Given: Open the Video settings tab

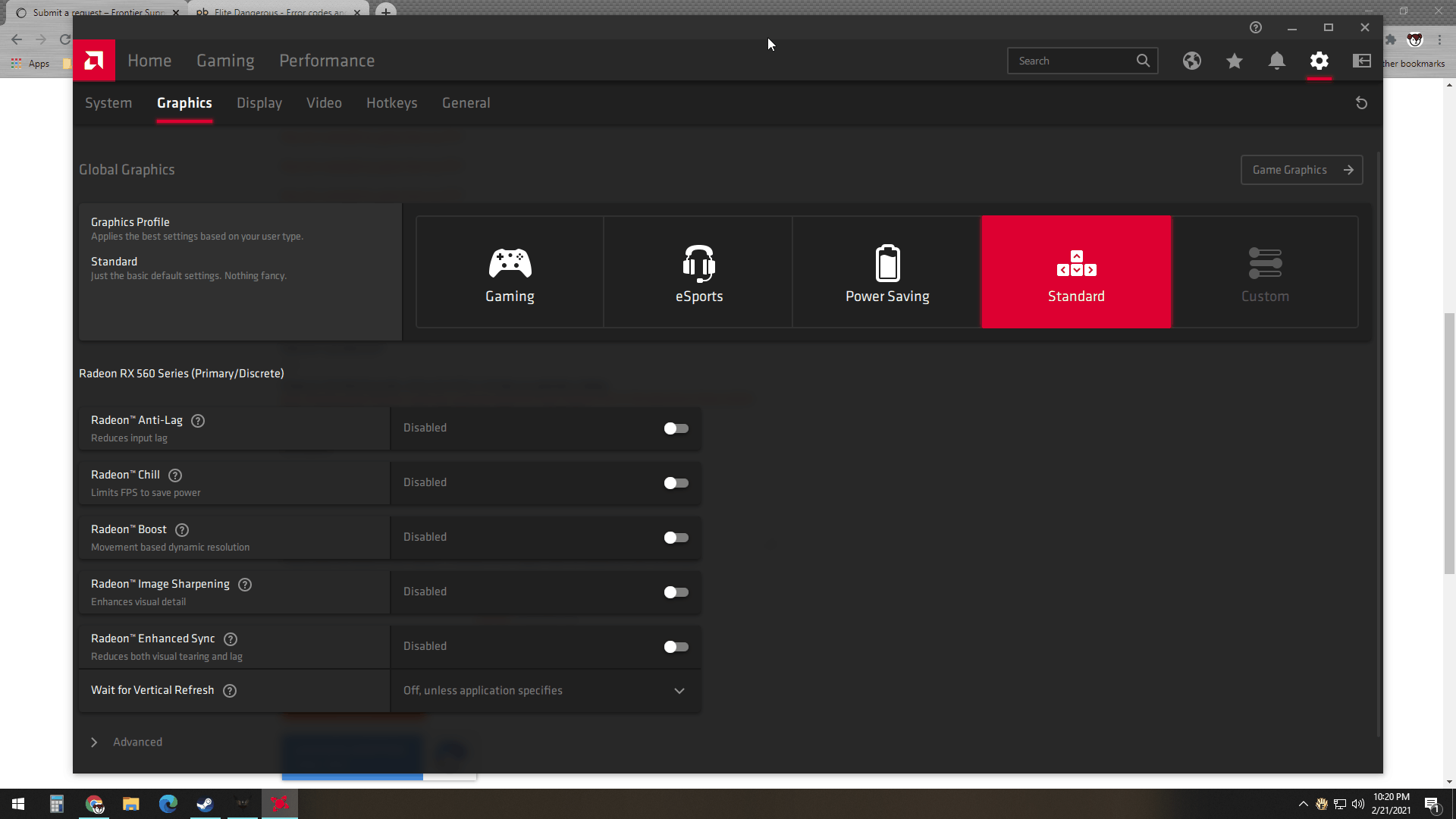Looking at the screenshot, I should pyautogui.click(x=324, y=103).
